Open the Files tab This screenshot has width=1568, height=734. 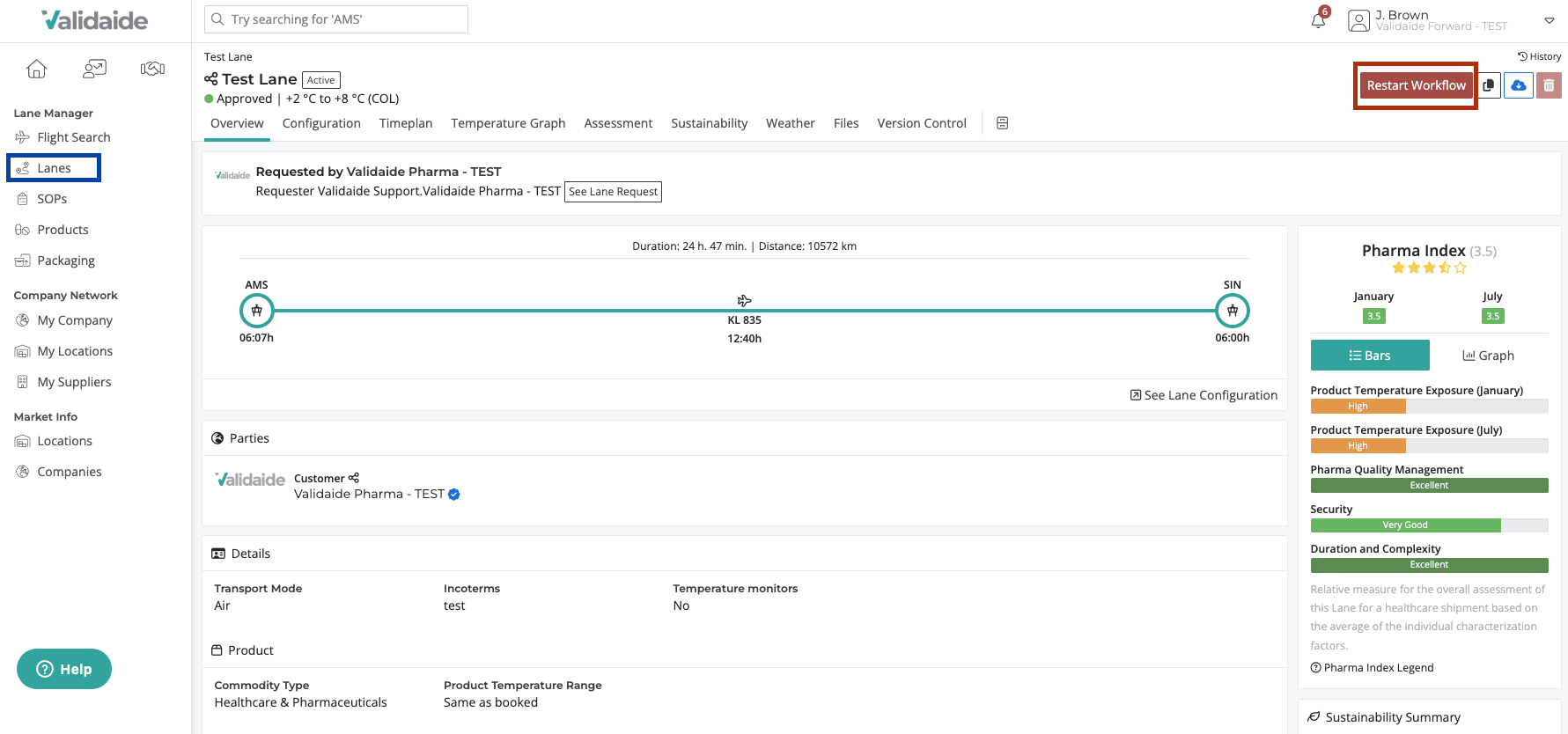pyautogui.click(x=846, y=123)
